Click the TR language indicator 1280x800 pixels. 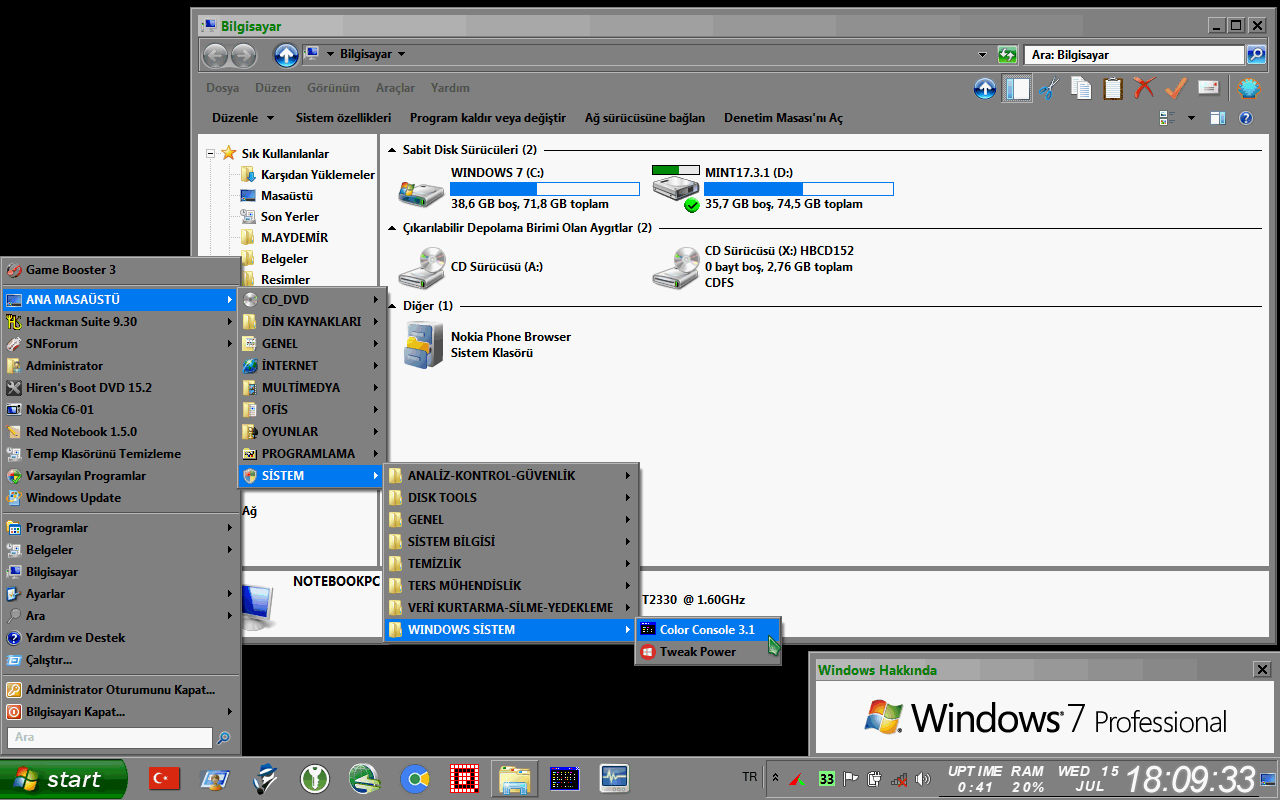click(x=750, y=777)
